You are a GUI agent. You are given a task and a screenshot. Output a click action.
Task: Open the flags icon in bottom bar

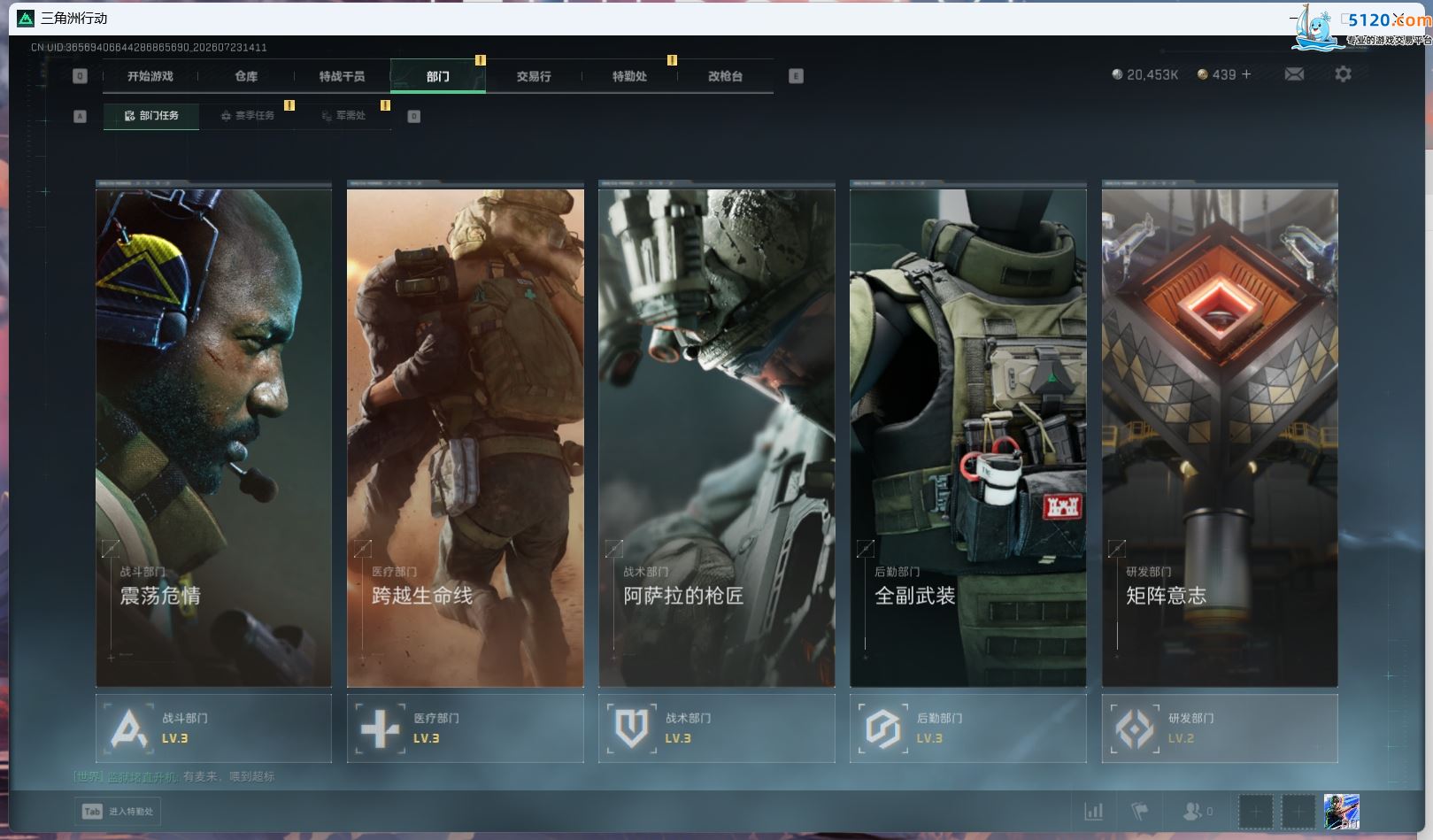click(1140, 811)
